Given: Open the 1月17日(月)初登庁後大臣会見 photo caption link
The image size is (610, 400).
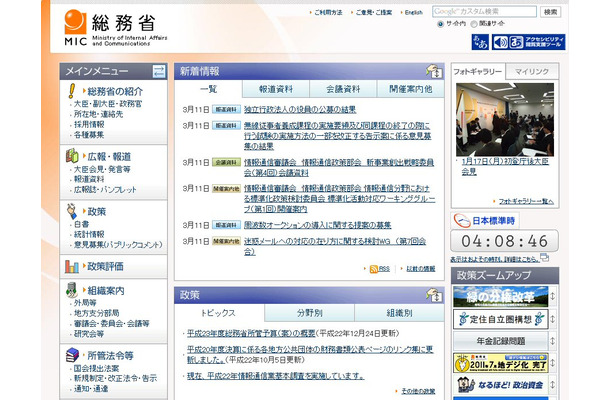Looking at the screenshot, I should pyautogui.click(x=505, y=167).
